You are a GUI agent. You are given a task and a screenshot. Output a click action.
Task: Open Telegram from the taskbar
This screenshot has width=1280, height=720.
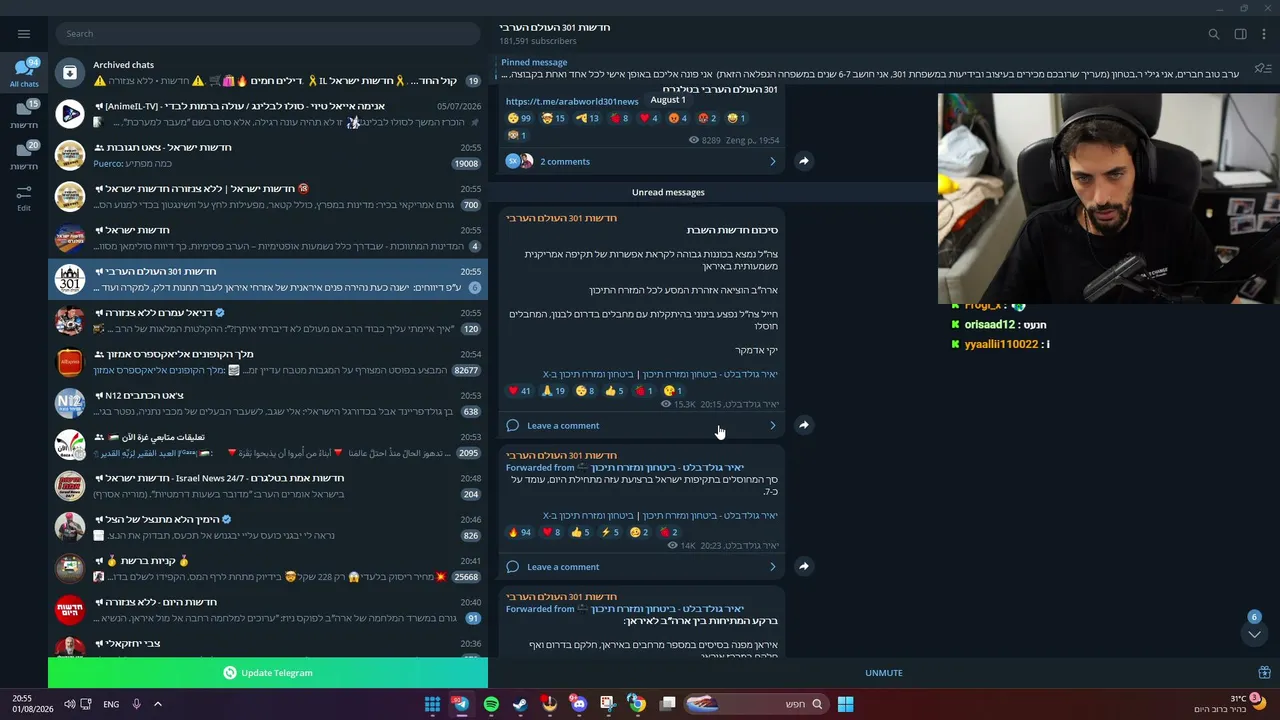[x=461, y=704]
